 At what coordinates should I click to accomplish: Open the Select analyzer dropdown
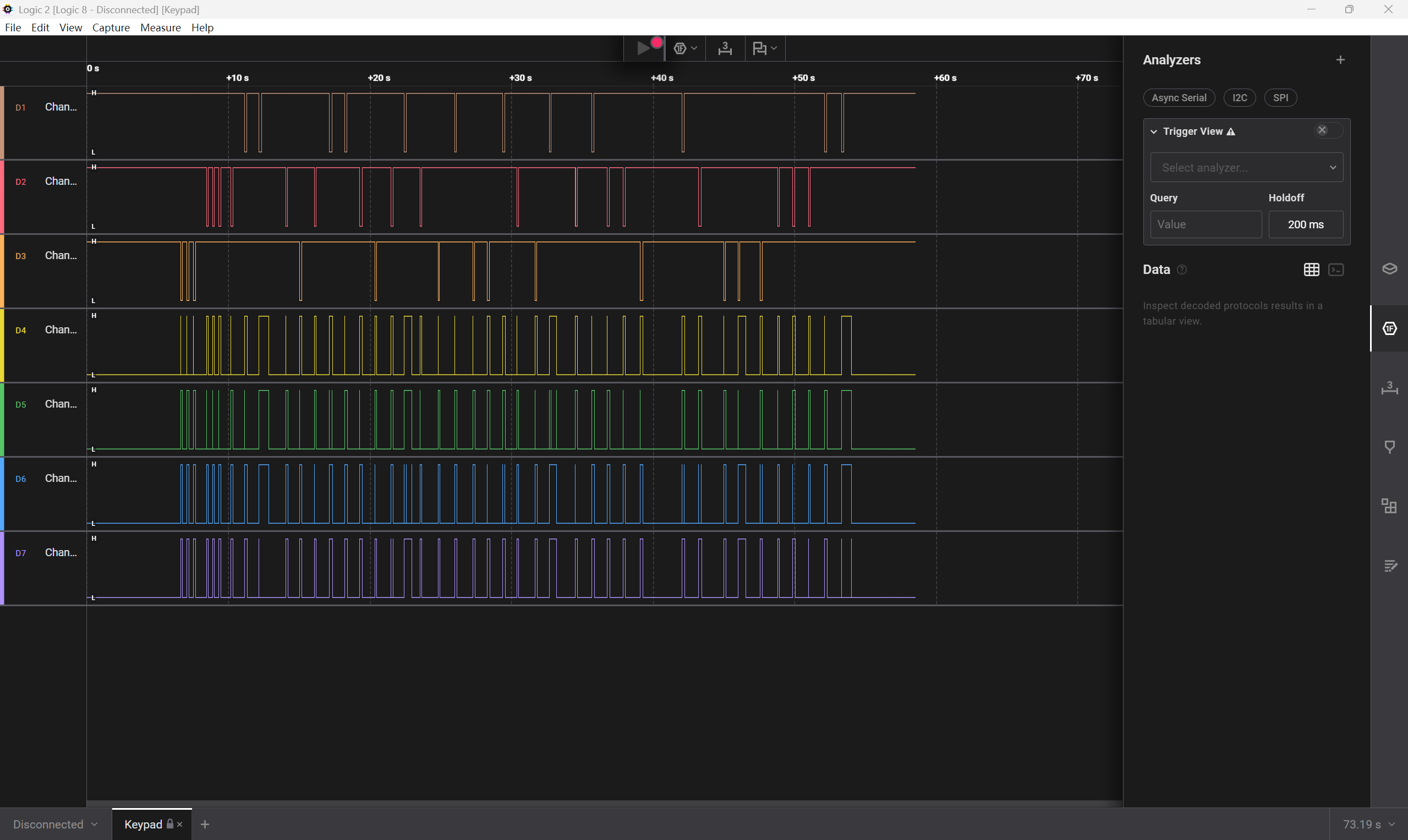click(x=1246, y=168)
